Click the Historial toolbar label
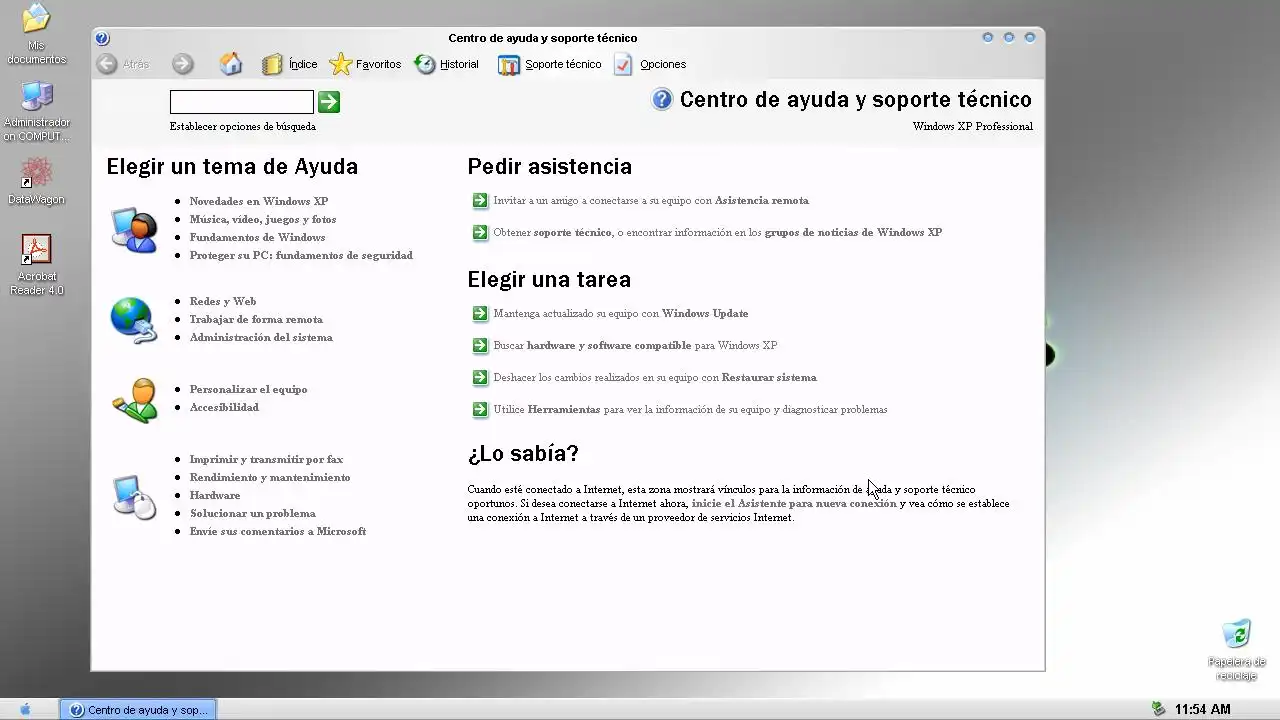1280x720 pixels. [460, 64]
